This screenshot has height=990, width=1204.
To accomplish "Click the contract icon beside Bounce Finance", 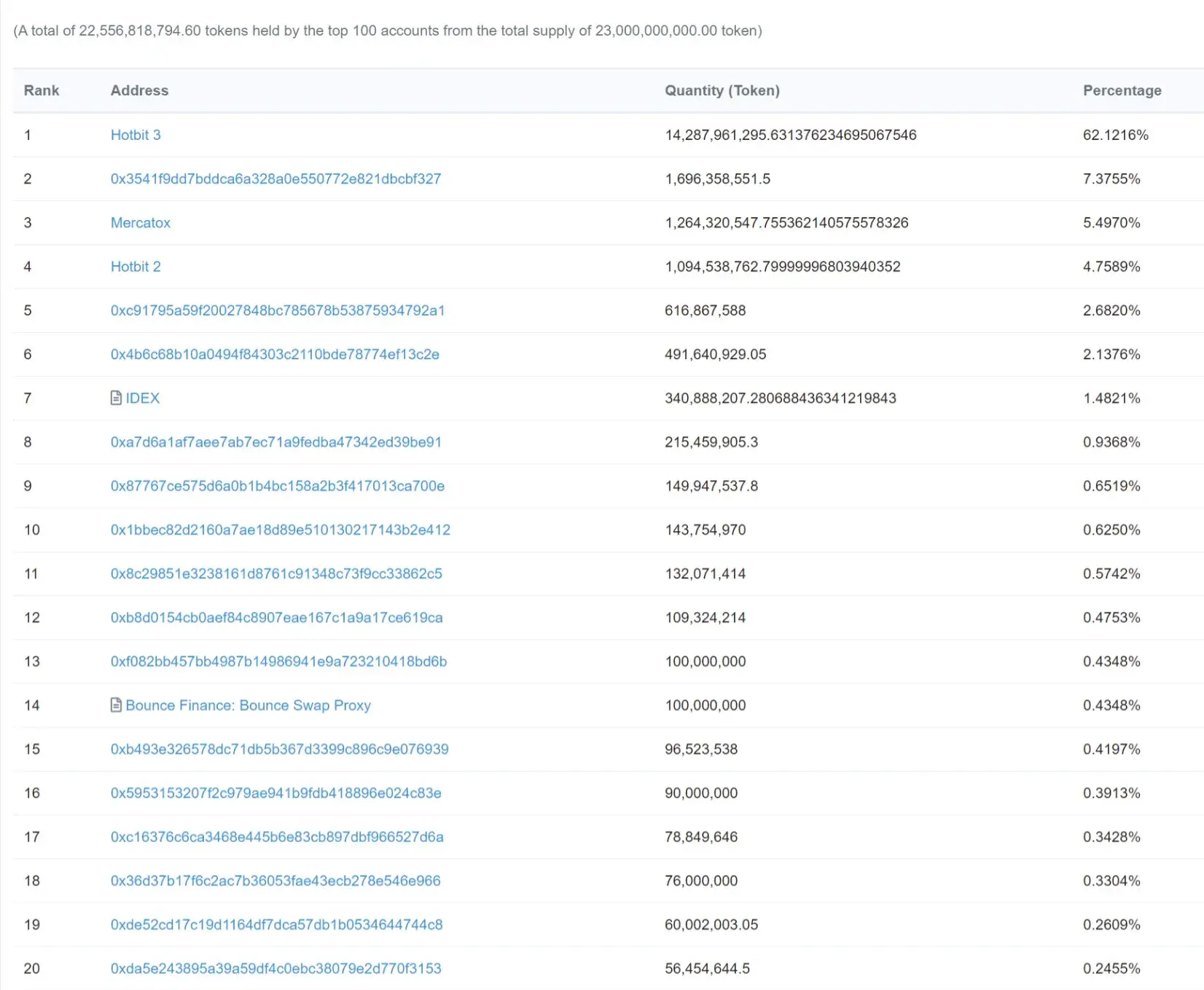I will 116,705.
